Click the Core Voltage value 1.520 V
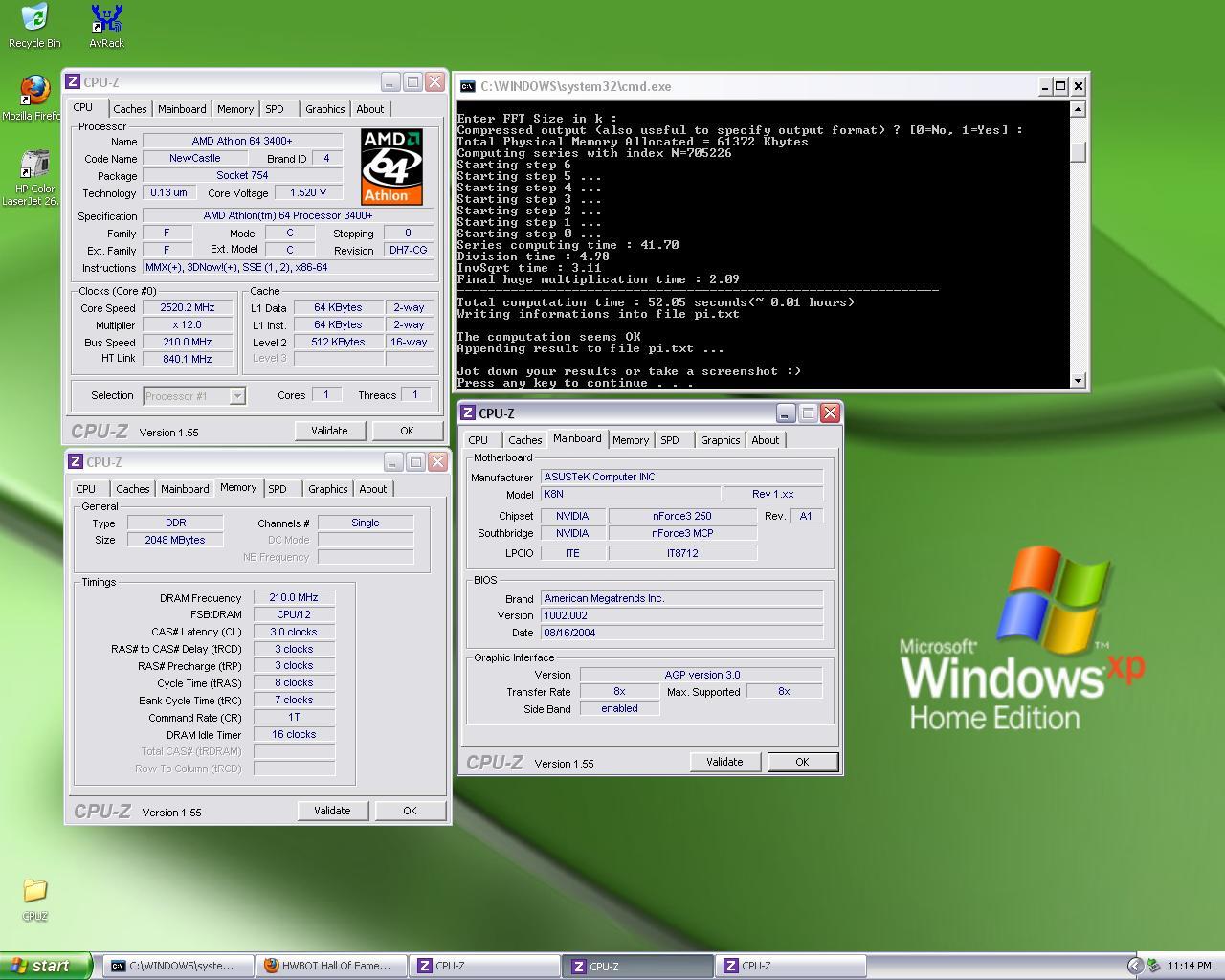Screen dimensions: 1225x980 point(308,192)
